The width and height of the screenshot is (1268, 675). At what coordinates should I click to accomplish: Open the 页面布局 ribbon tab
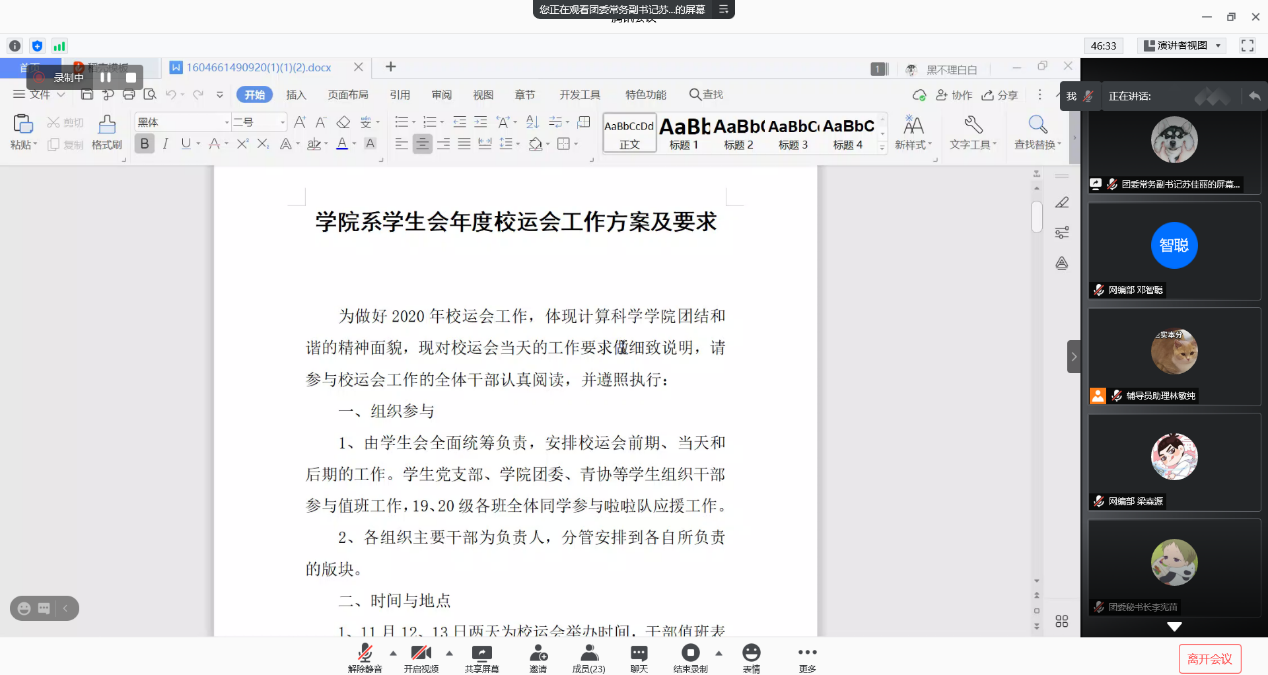[348, 95]
